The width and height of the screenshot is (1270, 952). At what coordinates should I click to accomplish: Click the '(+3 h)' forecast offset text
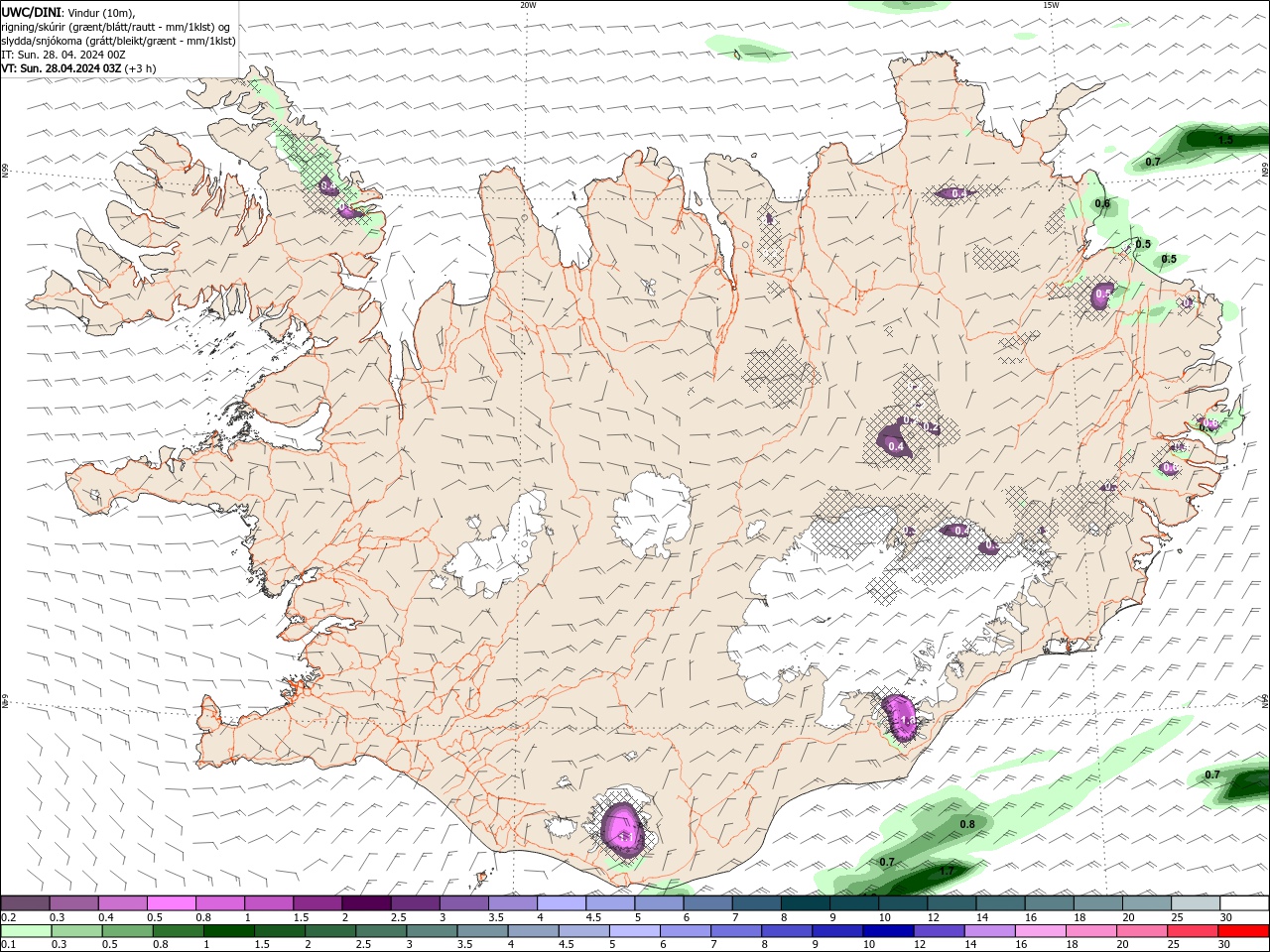pyautogui.click(x=140, y=68)
